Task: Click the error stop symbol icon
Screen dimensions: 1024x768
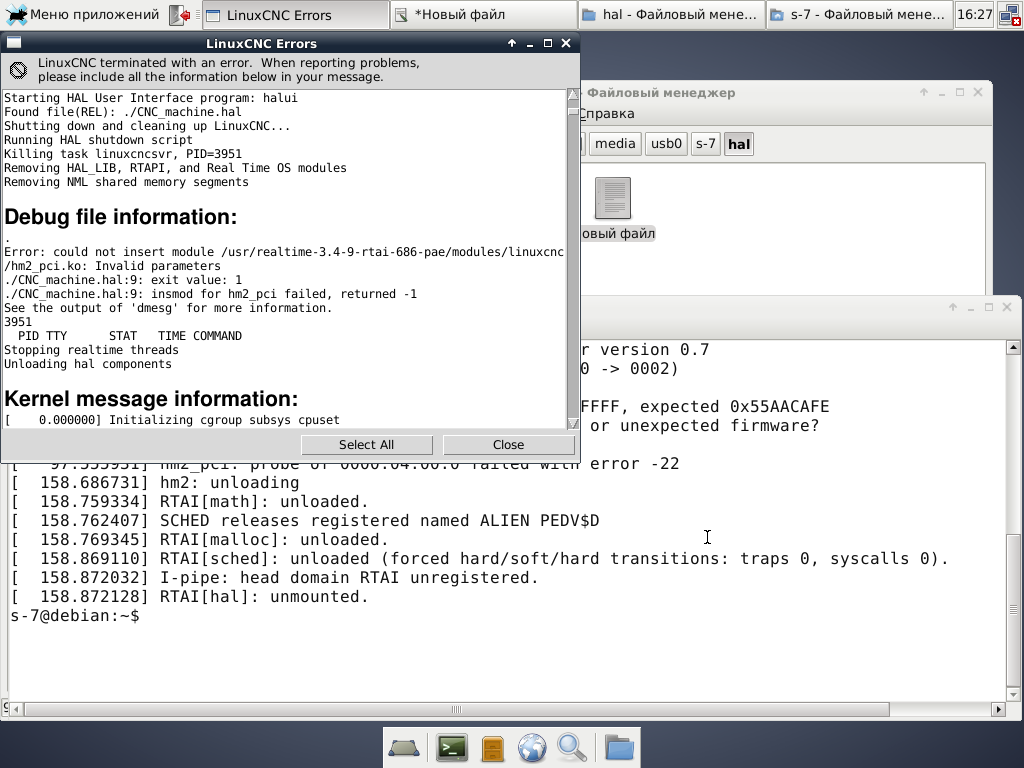Action: (18, 70)
